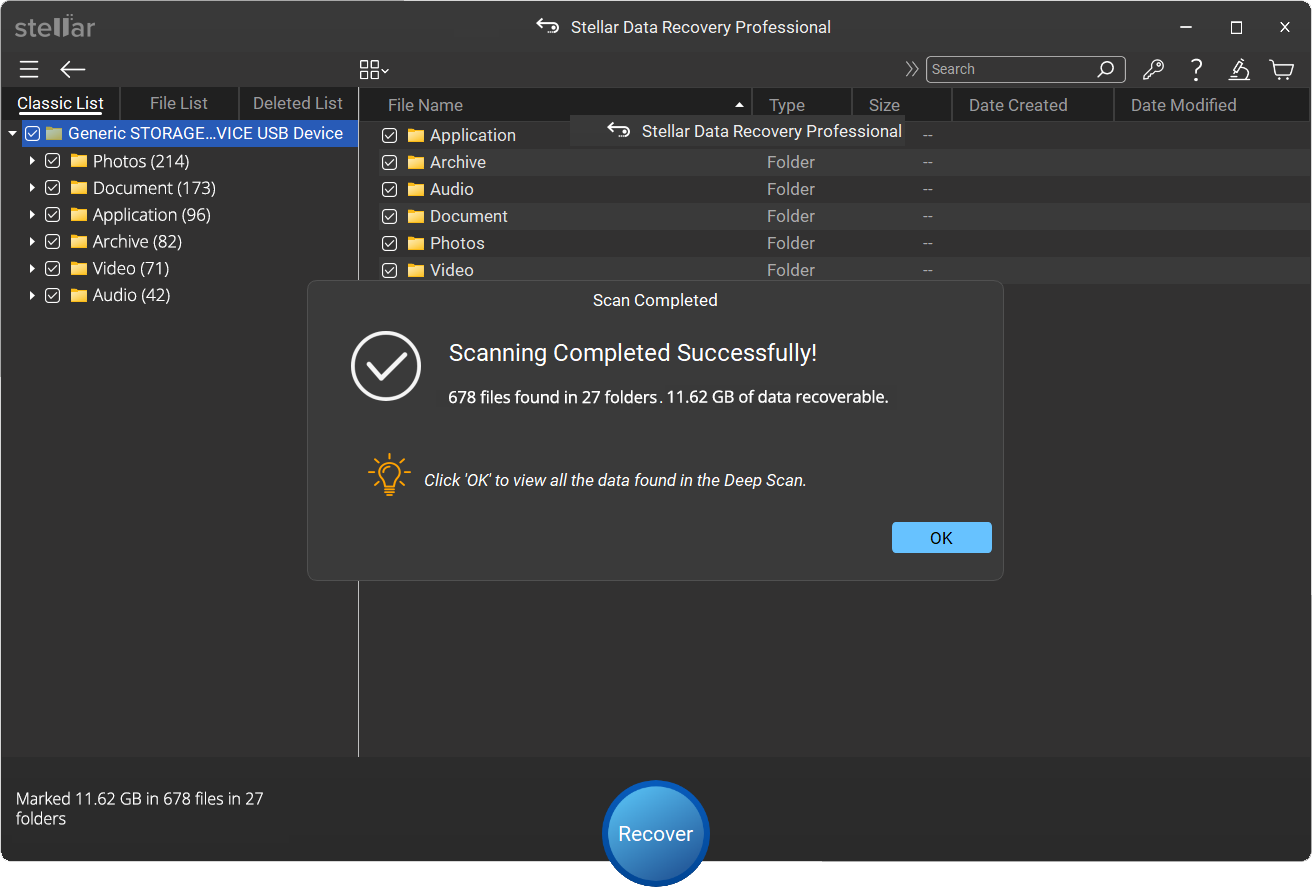The width and height of the screenshot is (1312, 887).
Task: Click the folder icon beside Audio (42)
Action: pyautogui.click(x=79, y=296)
